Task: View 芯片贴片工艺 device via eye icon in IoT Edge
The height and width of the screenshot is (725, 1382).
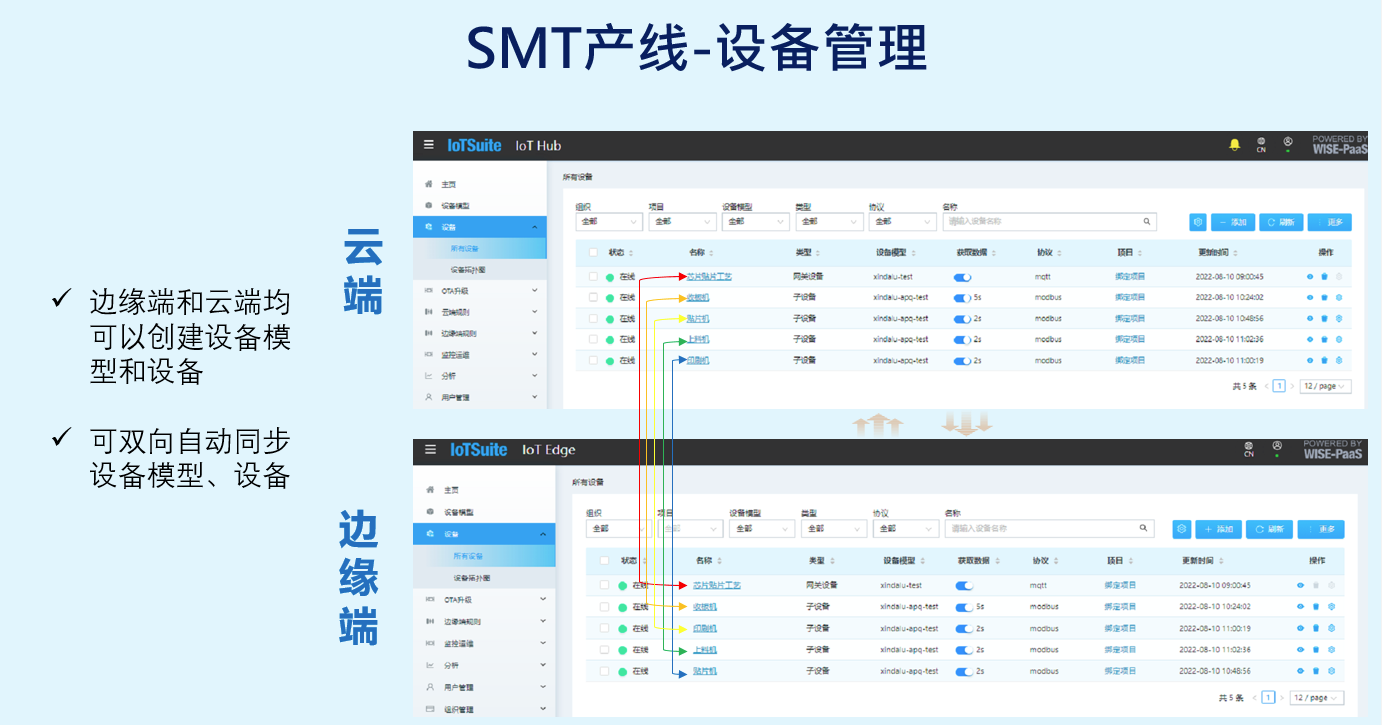Action: [x=1301, y=585]
